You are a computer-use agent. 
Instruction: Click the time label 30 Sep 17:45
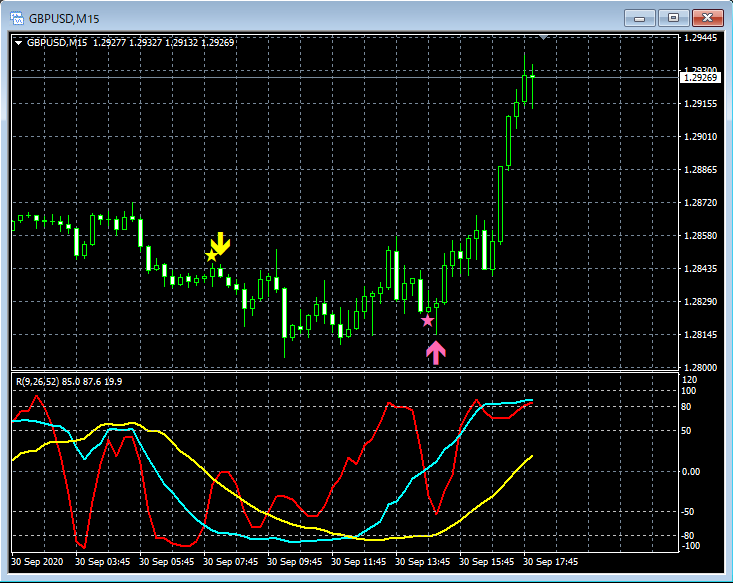551,561
